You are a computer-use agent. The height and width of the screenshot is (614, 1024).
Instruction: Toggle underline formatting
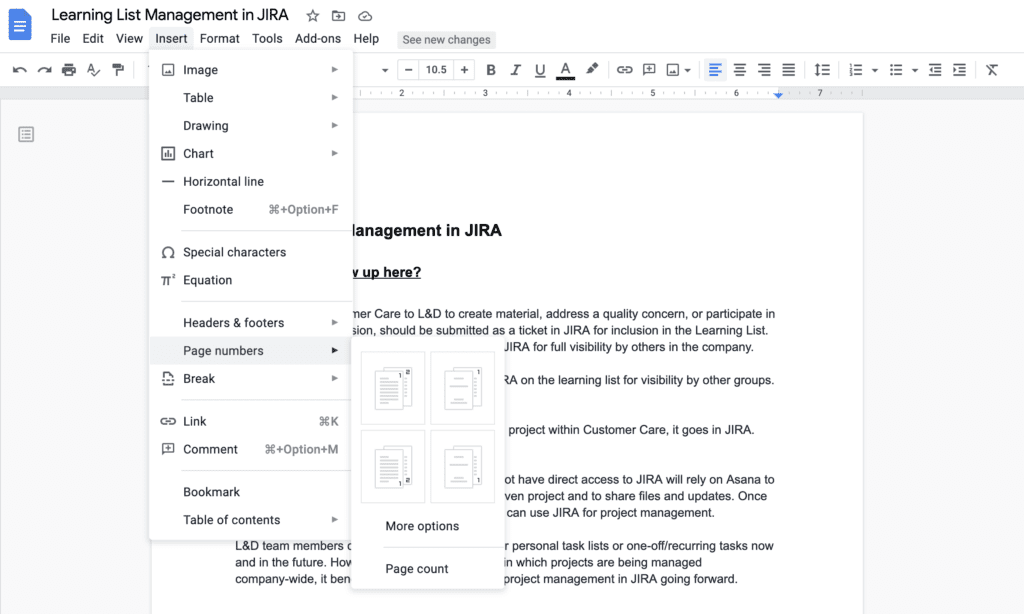539,70
